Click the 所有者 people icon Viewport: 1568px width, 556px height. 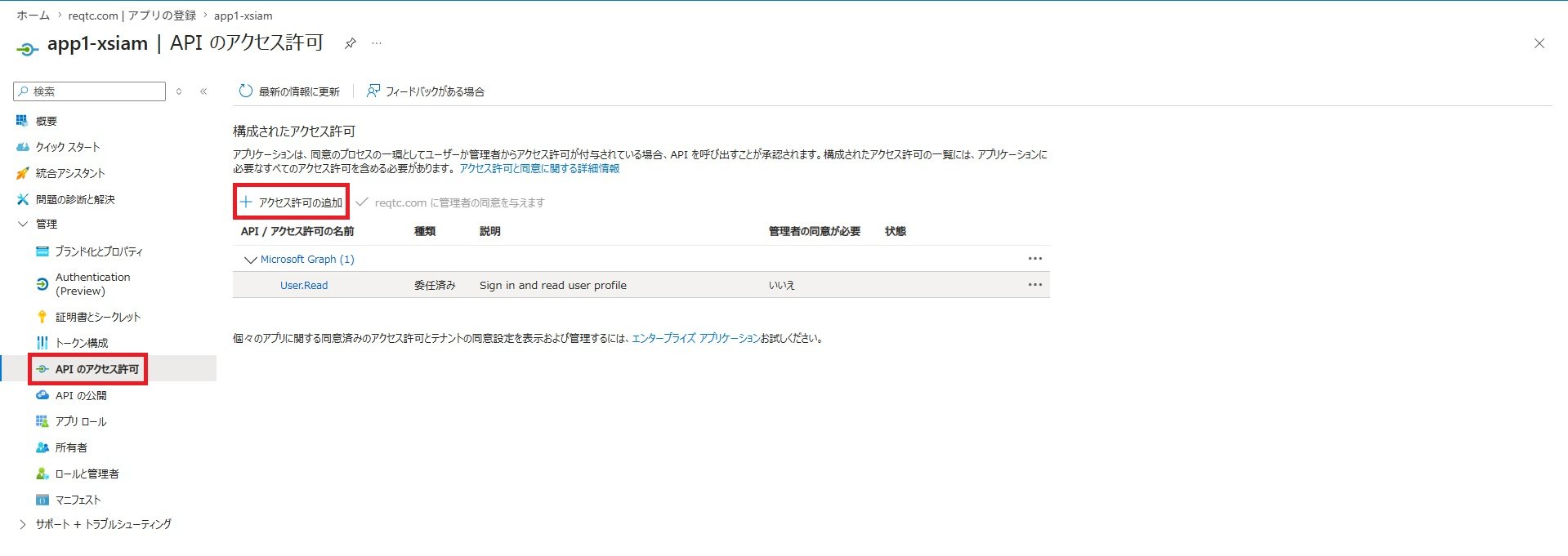point(42,447)
